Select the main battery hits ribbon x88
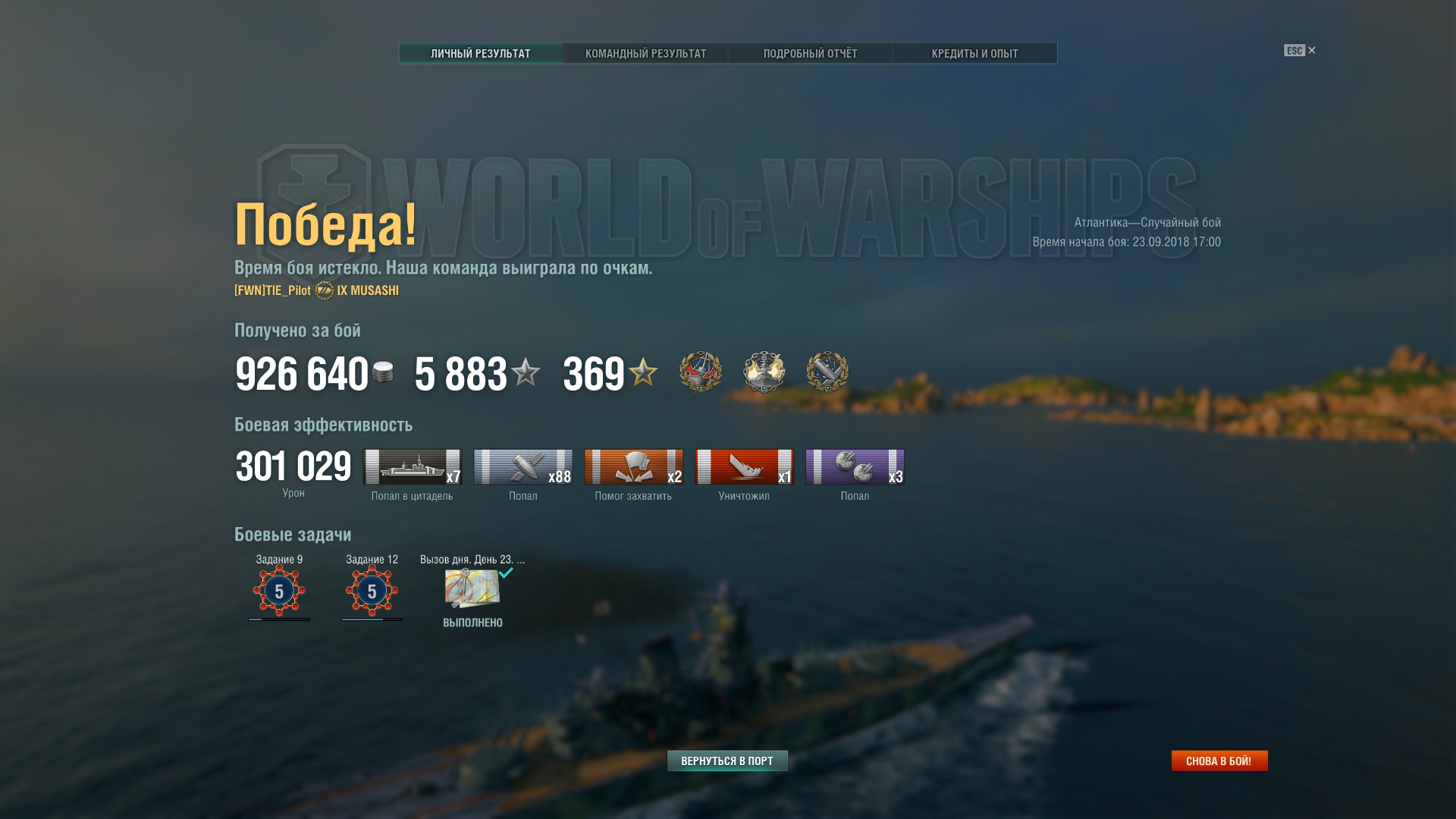1456x819 pixels. [x=523, y=467]
